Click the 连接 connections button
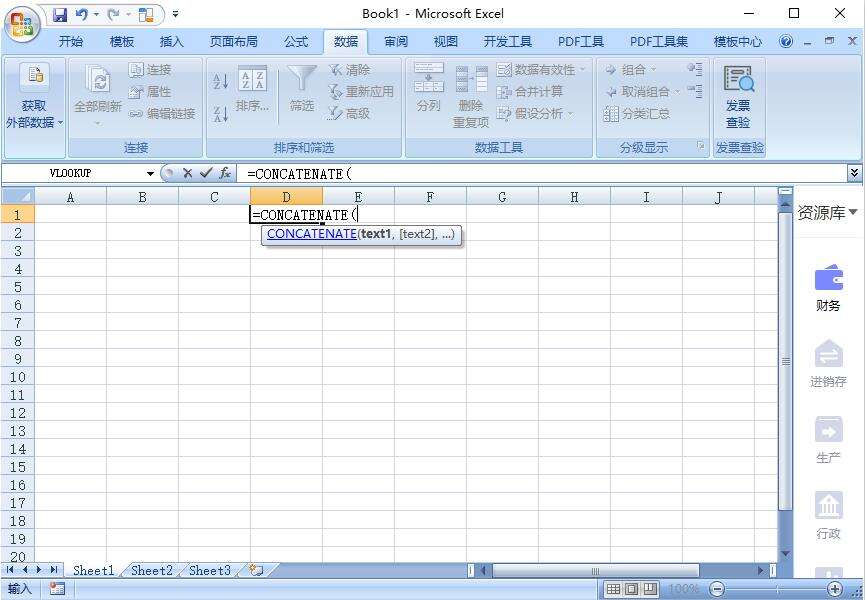The width and height of the screenshot is (865, 600). tap(150, 70)
